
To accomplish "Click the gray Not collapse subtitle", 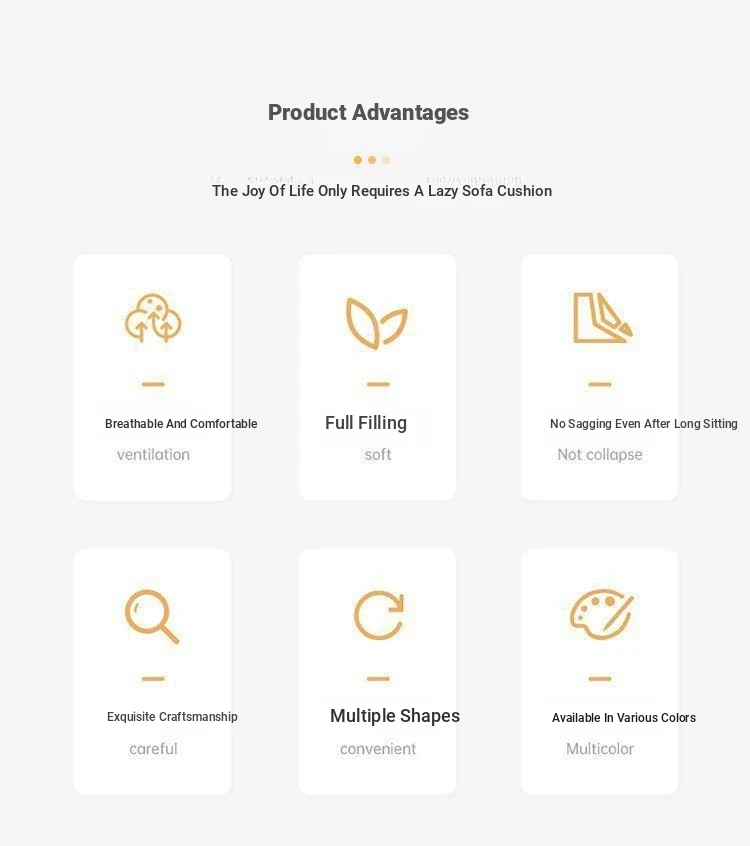I will (600, 455).
